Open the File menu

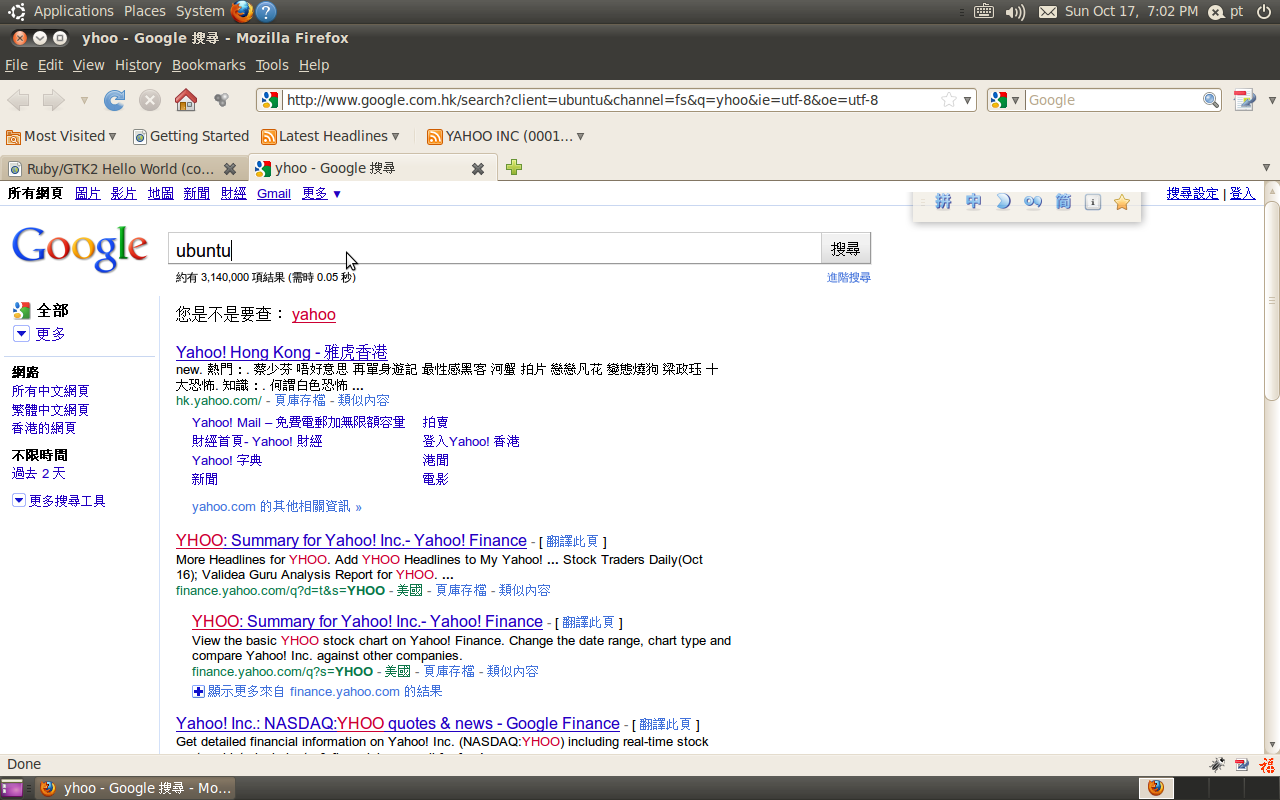(x=16, y=65)
